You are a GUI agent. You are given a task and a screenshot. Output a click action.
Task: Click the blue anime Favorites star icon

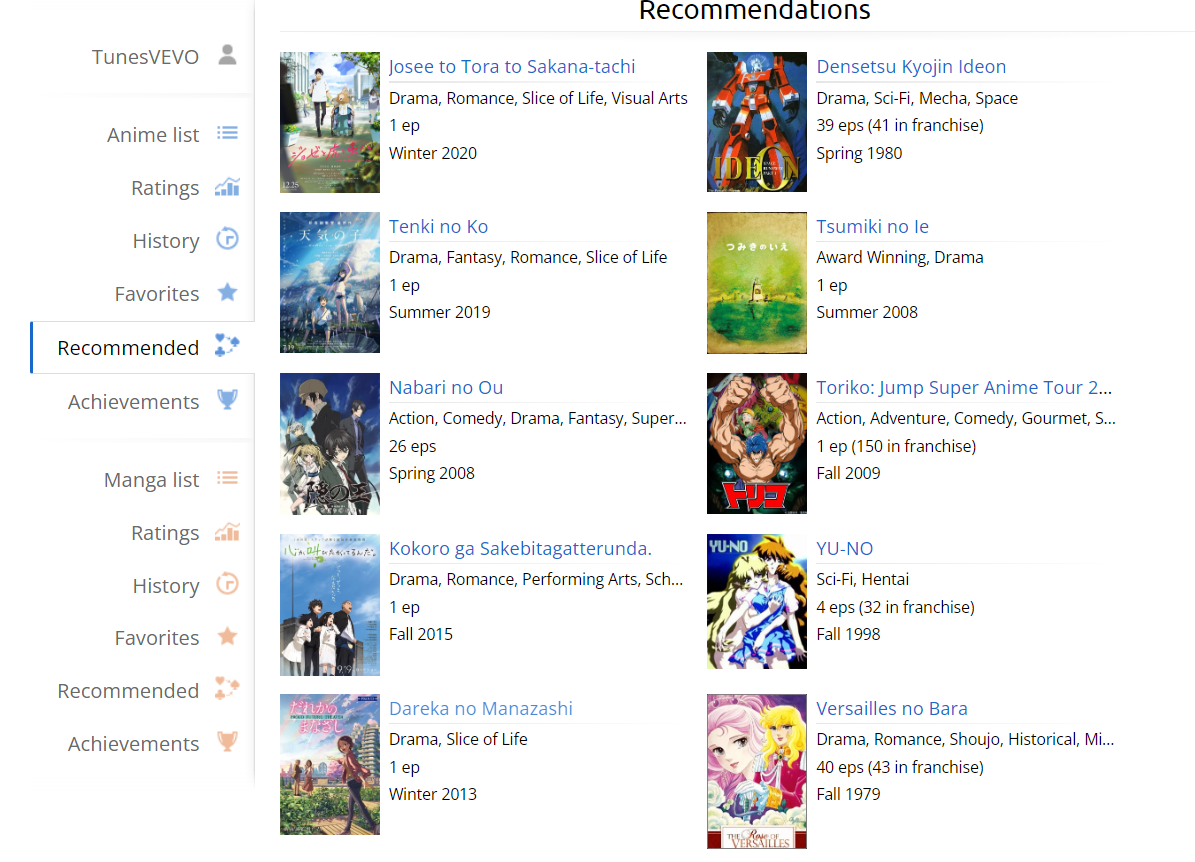[228, 293]
